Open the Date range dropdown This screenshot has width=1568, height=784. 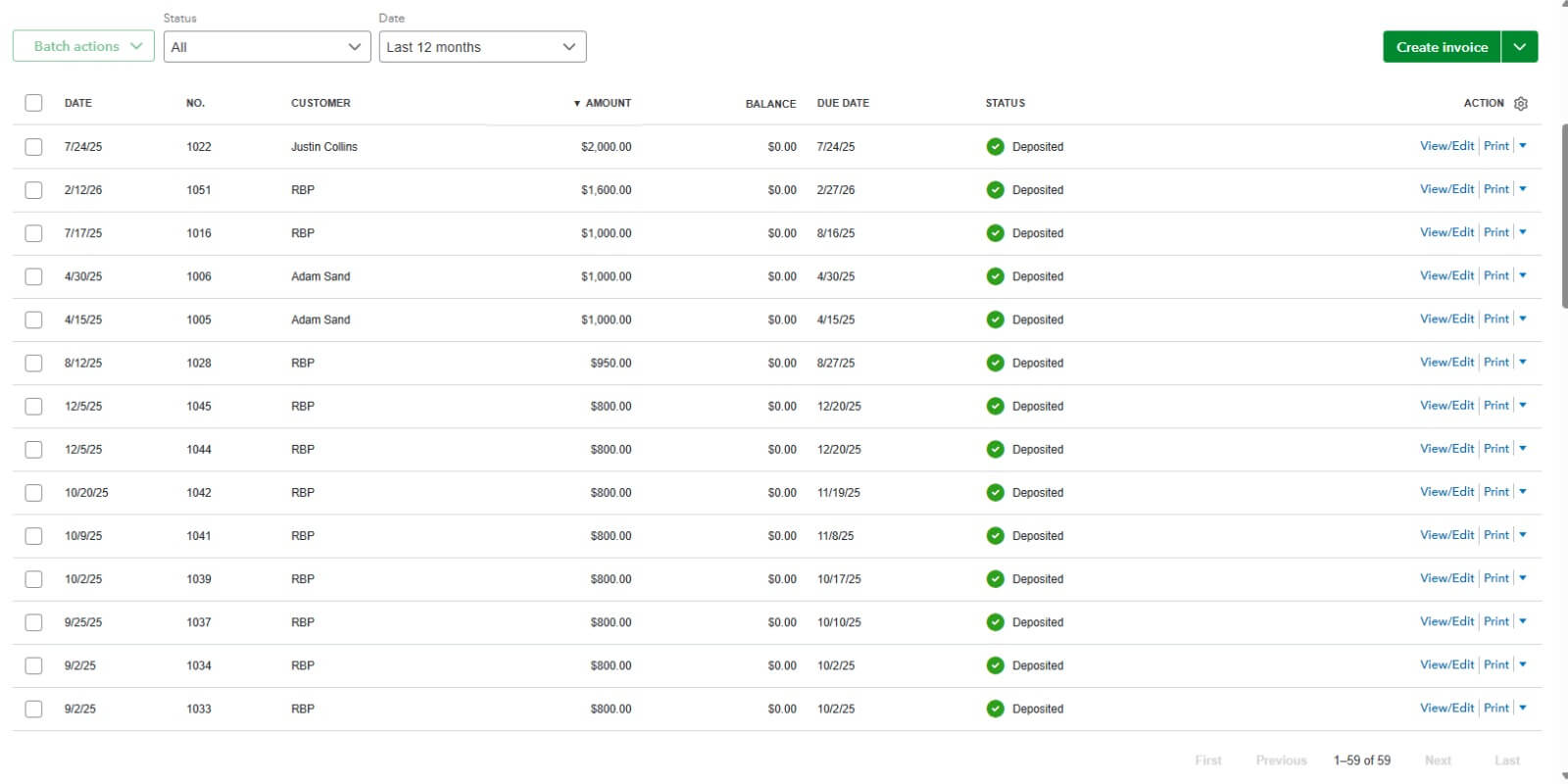(x=482, y=47)
